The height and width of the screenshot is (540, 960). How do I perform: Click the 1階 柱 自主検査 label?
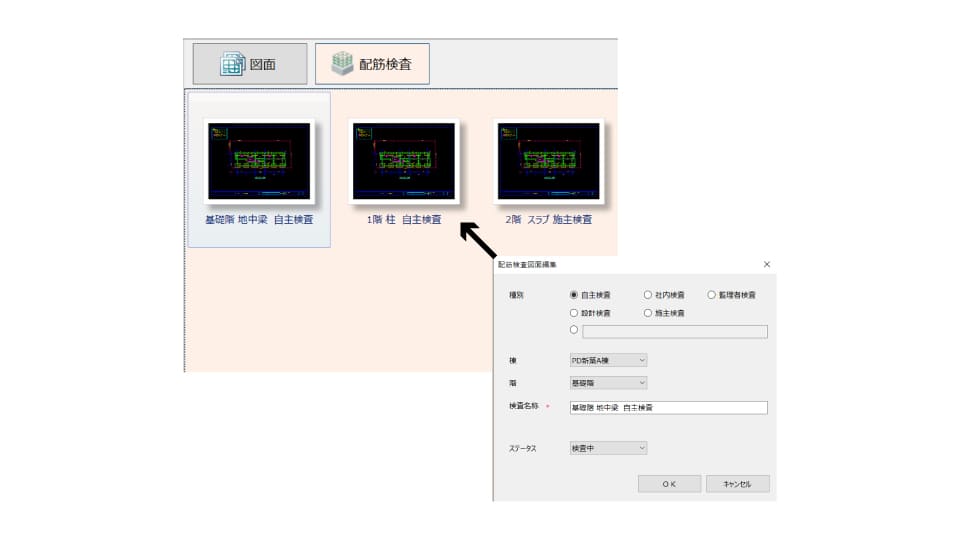click(404, 219)
